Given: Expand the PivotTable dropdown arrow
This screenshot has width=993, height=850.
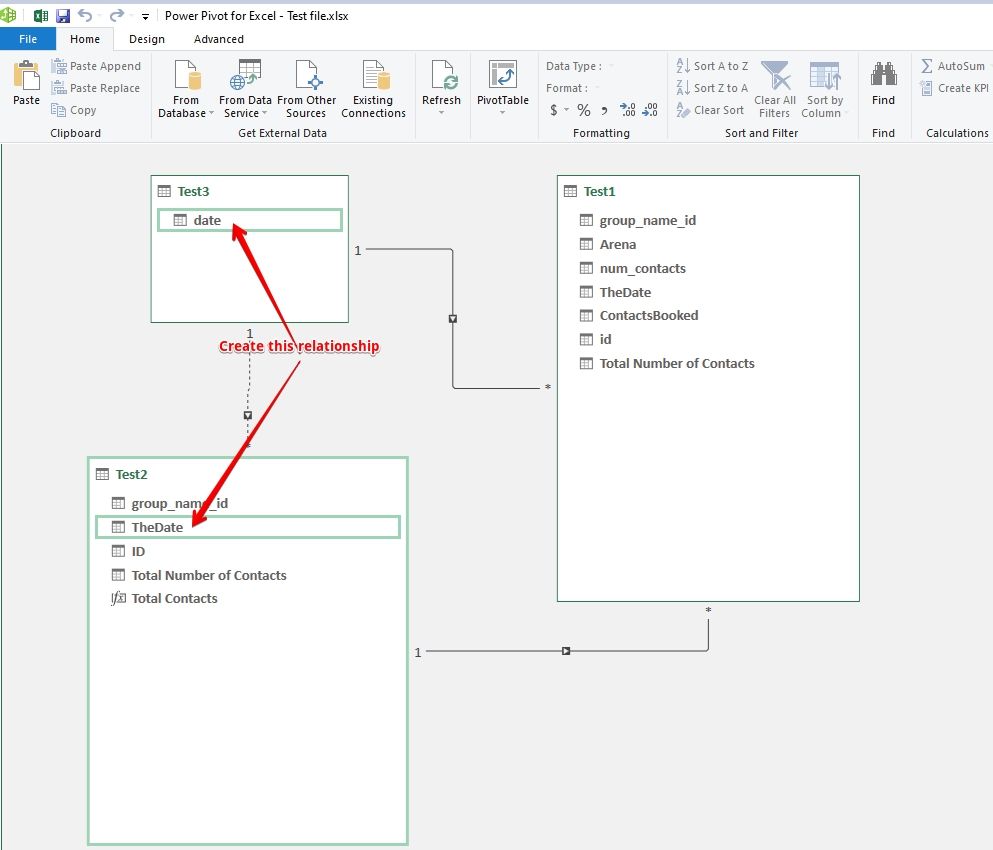Looking at the screenshot, I should click(503, 113).
